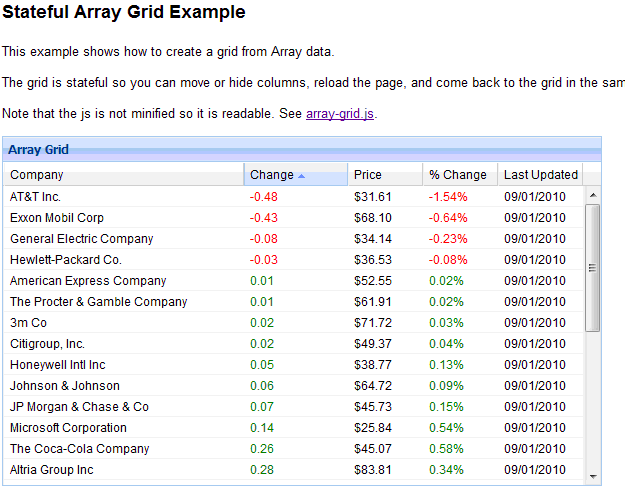Click the $34.14 price cell

click(x=373, y=239)
